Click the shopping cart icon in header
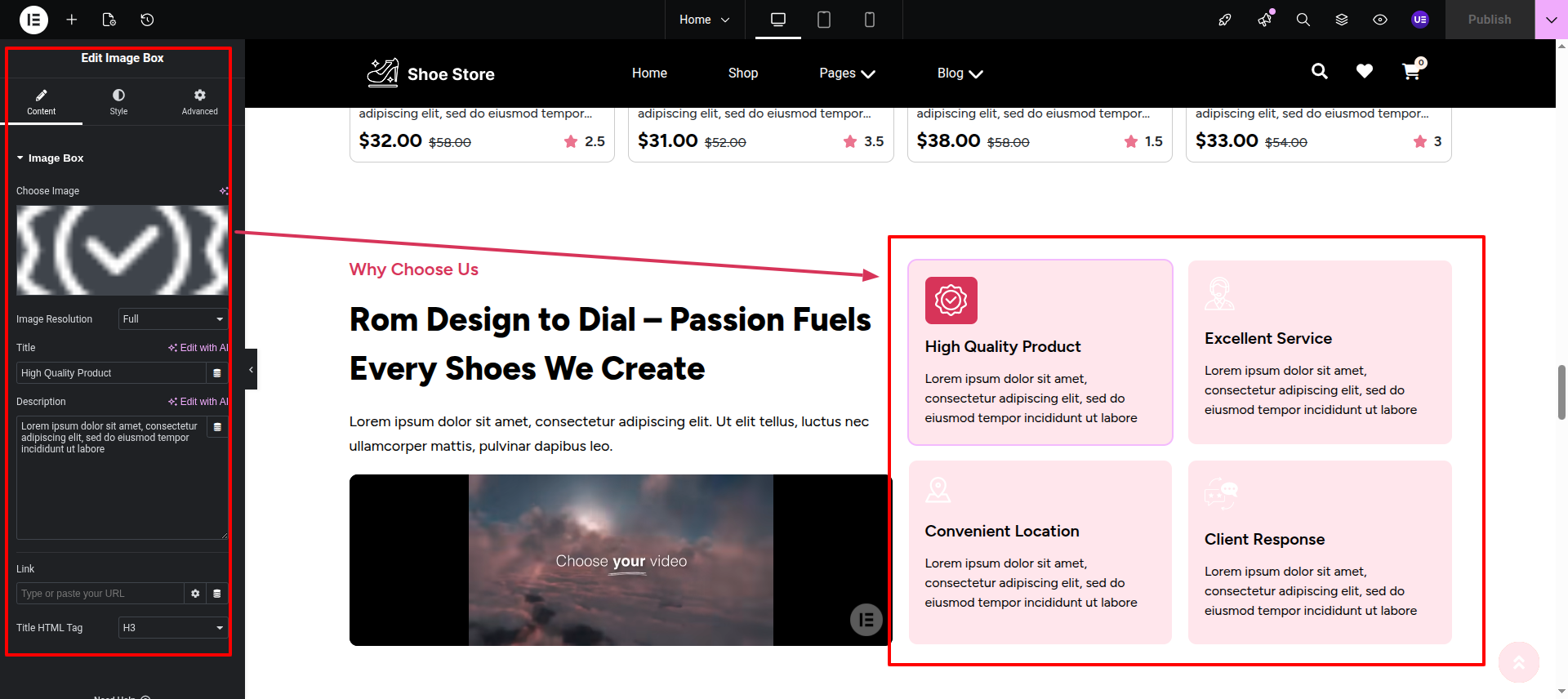 click(1411, 72)
